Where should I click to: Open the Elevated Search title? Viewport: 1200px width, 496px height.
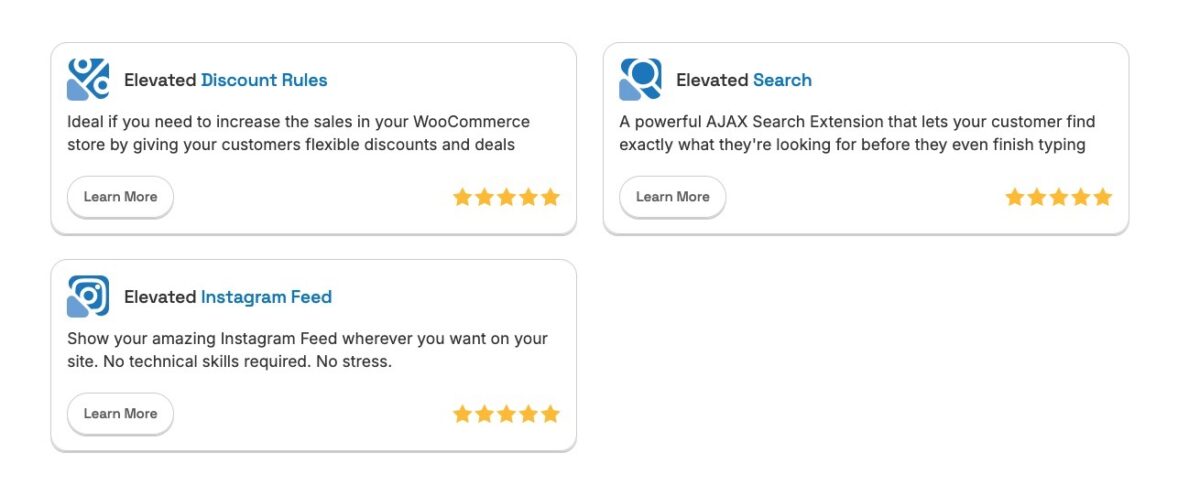click(x=743, y=80)
